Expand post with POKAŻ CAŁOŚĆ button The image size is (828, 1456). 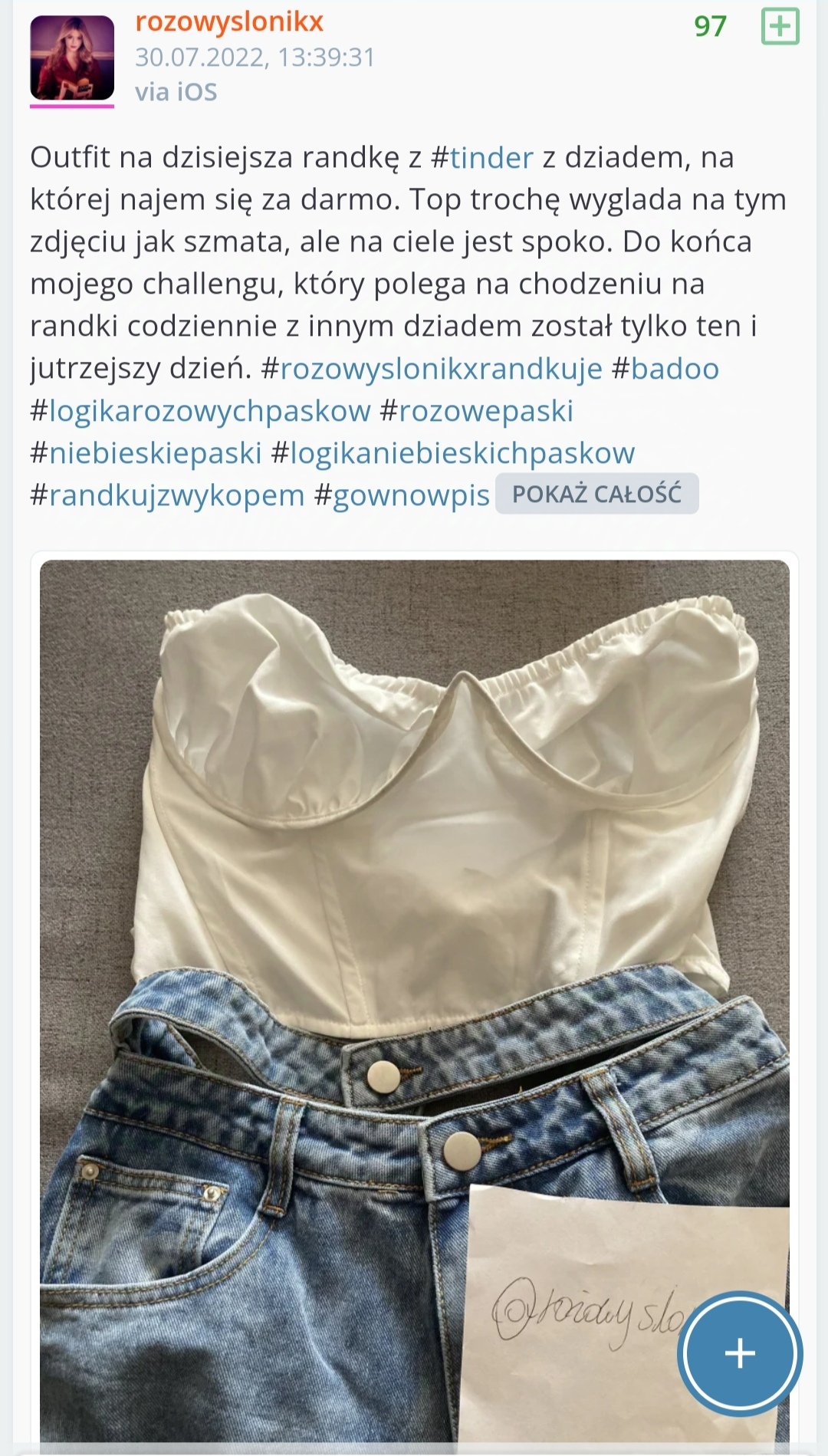(596, 493)
